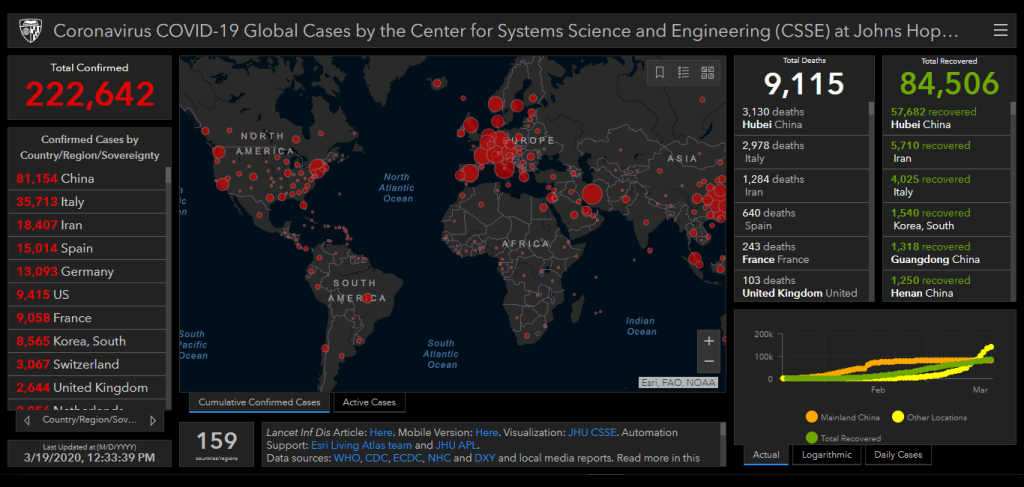Switch chart to Logarithmic view

click(827, 455)
